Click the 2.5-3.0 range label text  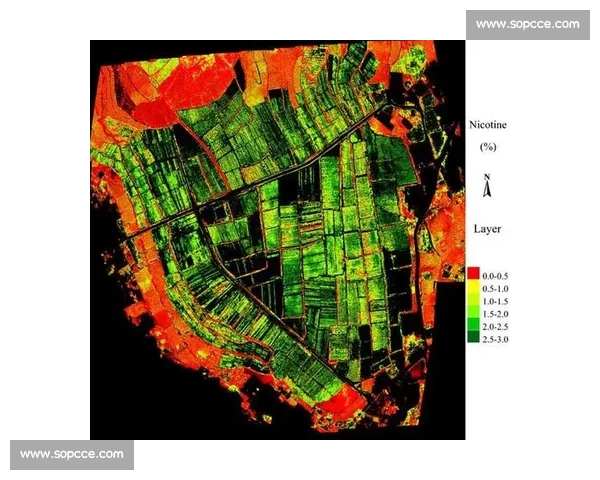point(494,339)
